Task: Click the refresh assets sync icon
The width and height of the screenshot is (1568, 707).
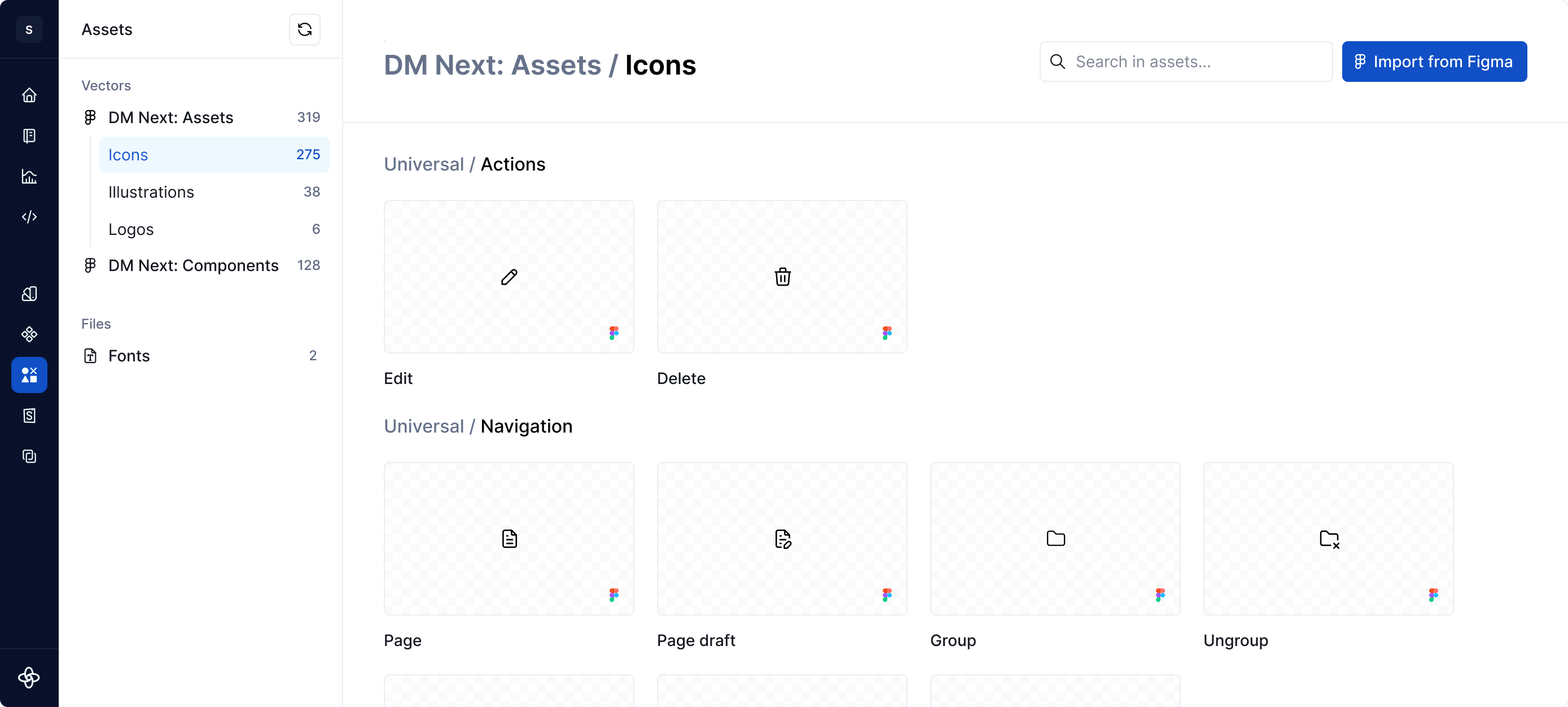Action: (304, 29)
